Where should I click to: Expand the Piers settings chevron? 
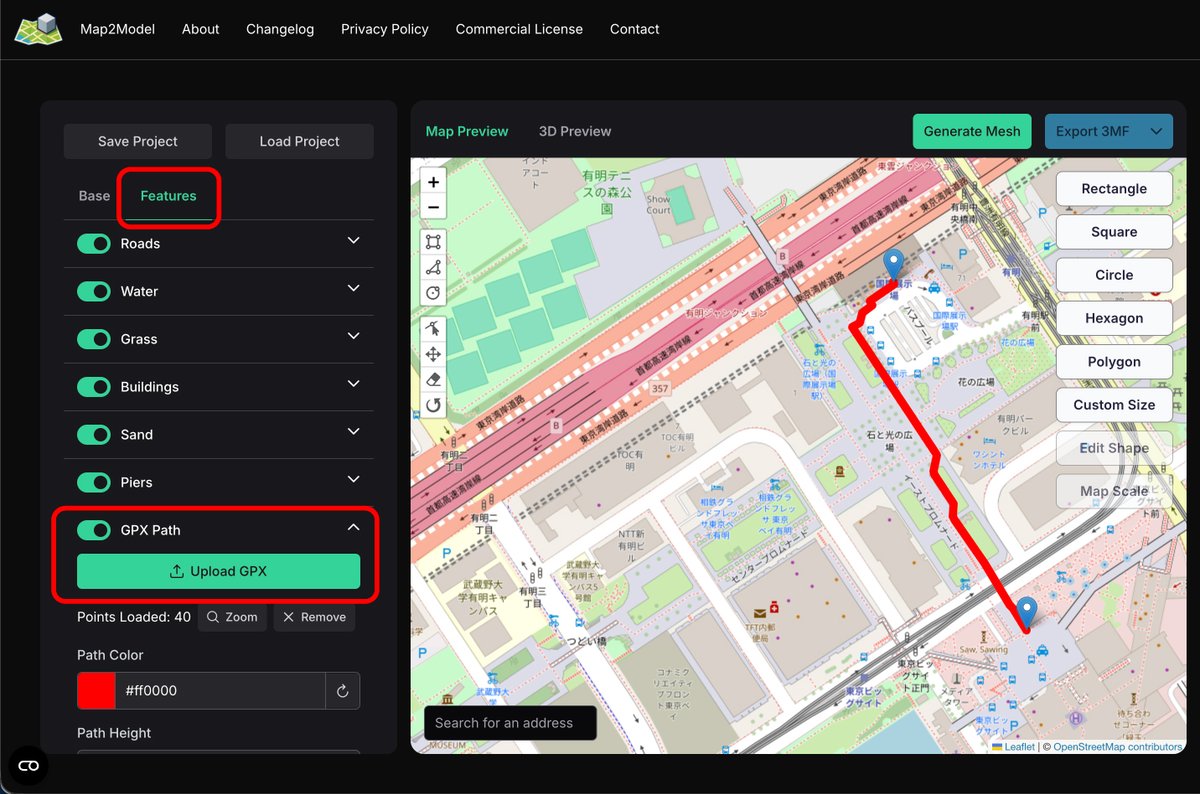353,479
